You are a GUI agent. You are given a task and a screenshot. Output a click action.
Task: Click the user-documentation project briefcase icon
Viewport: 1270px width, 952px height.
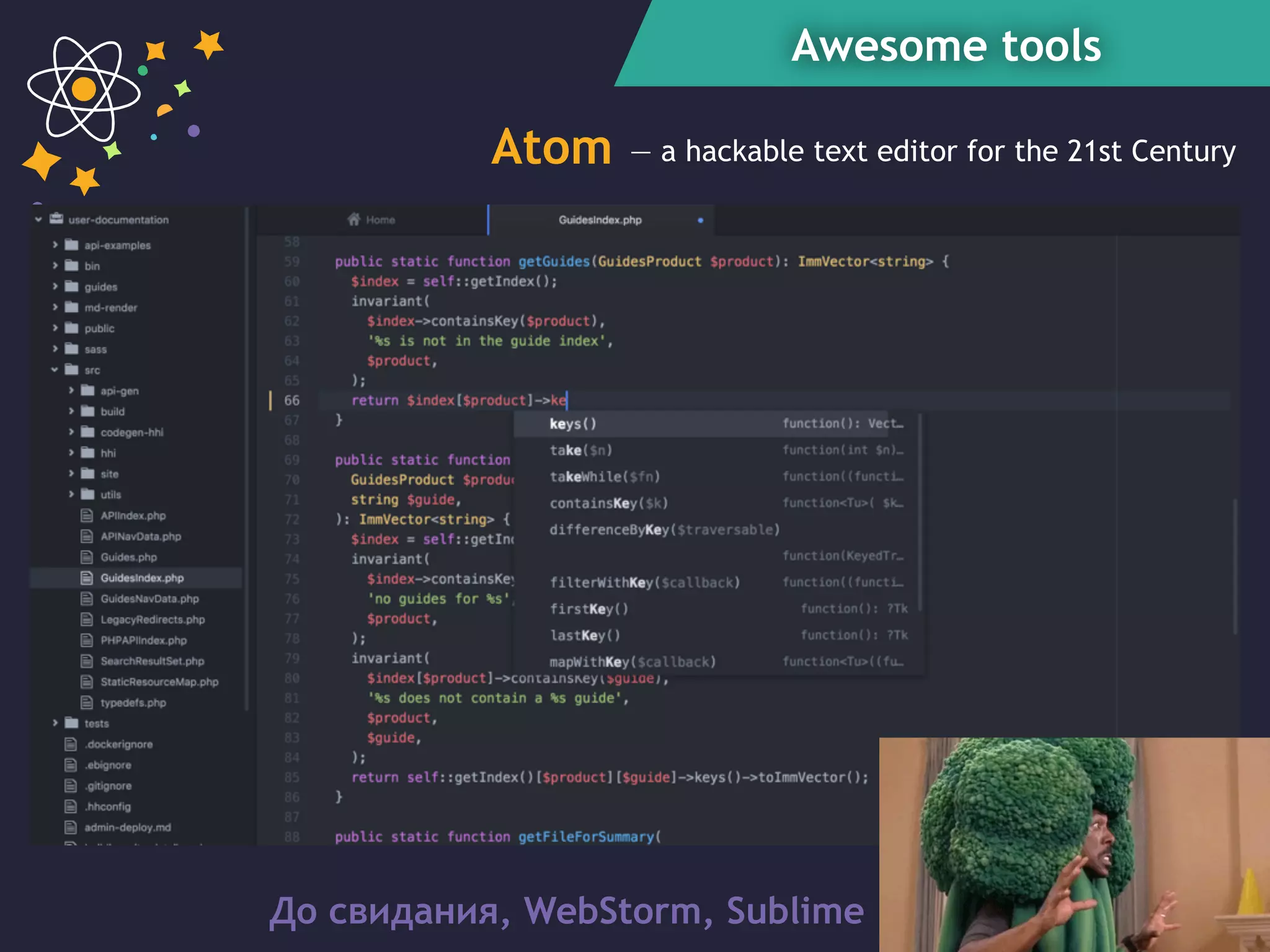56,219
